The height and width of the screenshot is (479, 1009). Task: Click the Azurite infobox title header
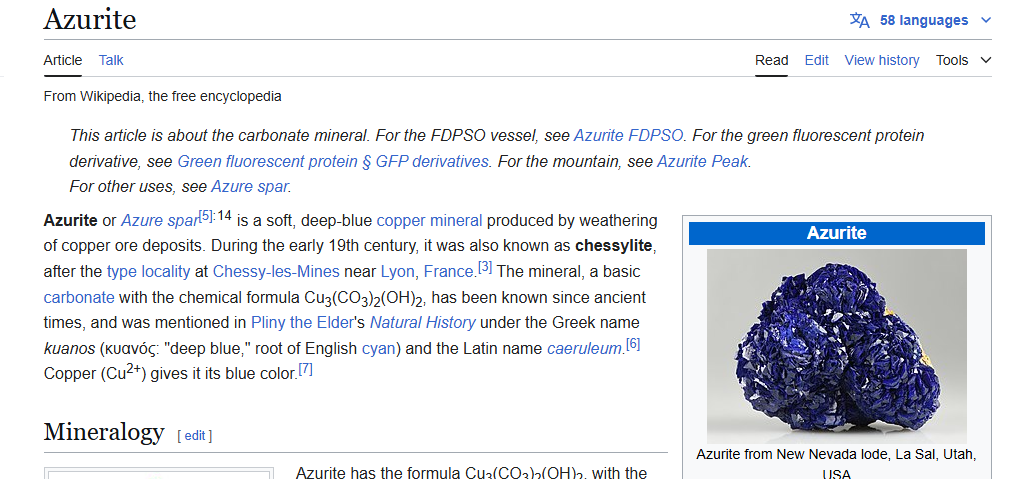click(x=837, y=233)
